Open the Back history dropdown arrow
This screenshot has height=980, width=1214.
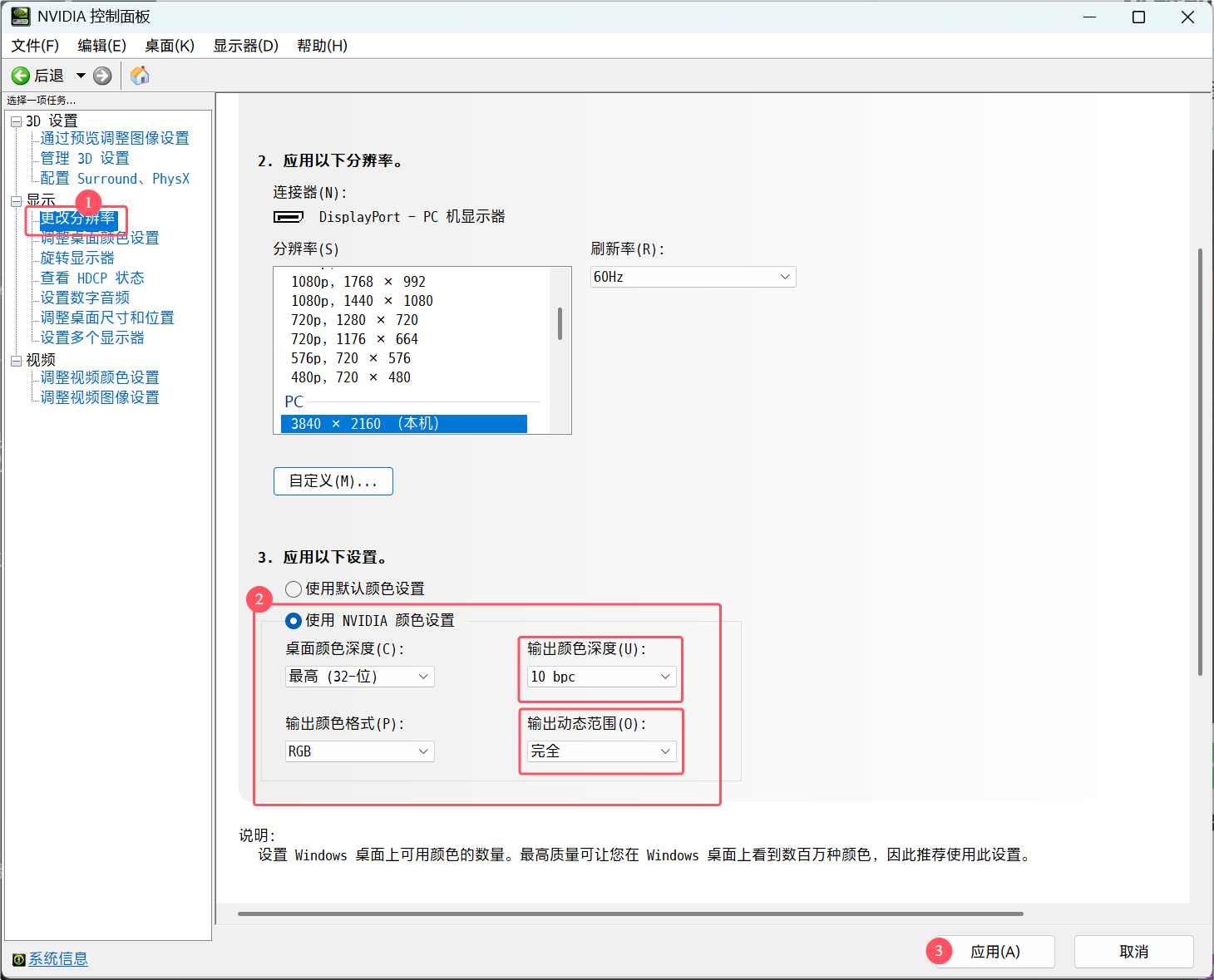click(81, 76)
